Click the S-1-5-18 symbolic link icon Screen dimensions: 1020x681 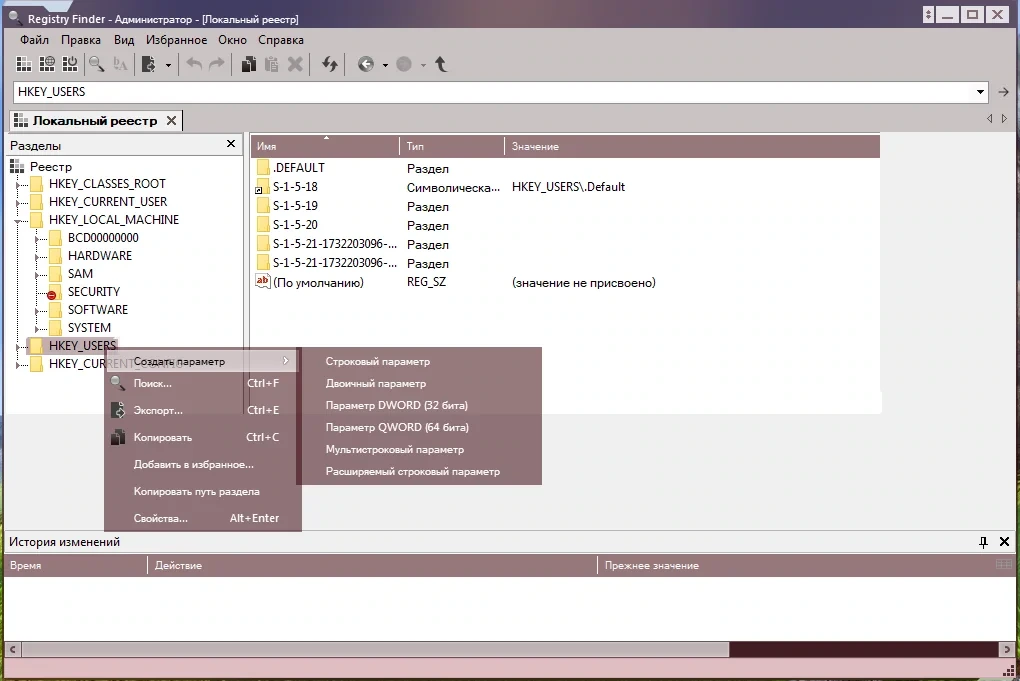[x=262, y=187]
